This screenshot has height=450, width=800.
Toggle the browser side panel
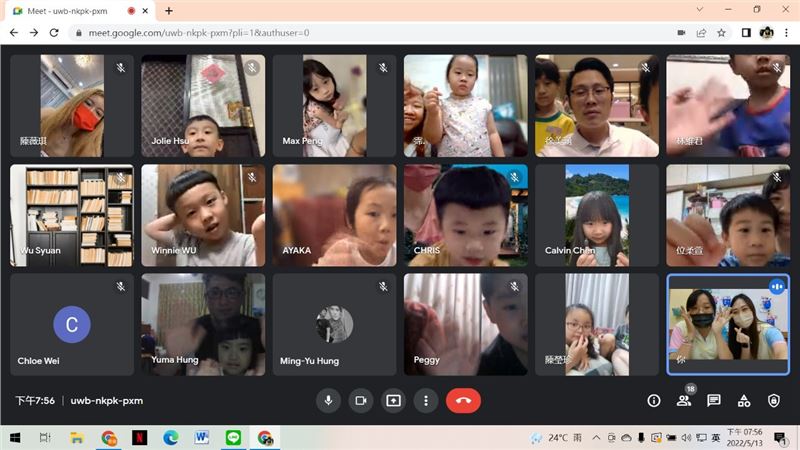pos(746,32)
